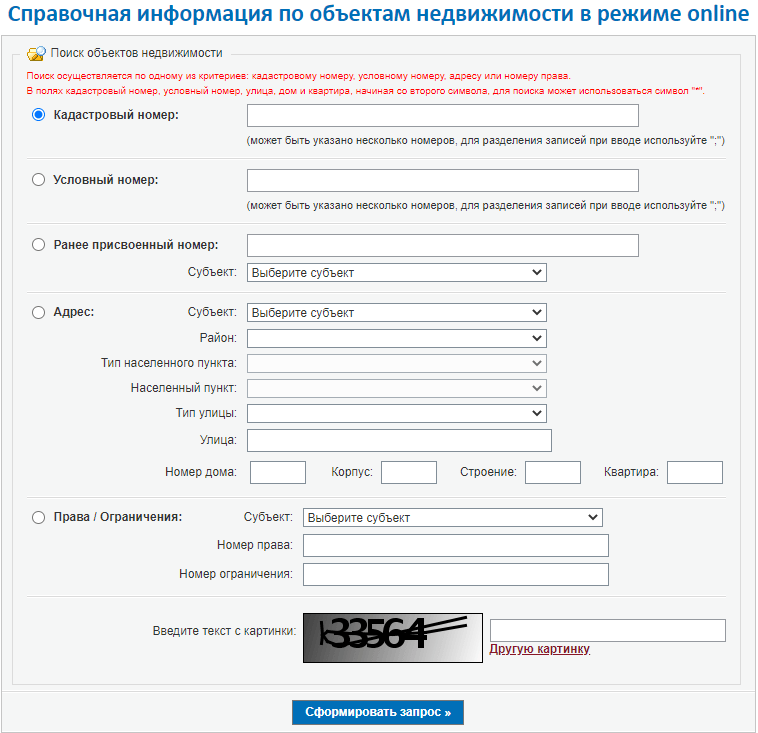Click the Улица text field

[x=399, y=440]
